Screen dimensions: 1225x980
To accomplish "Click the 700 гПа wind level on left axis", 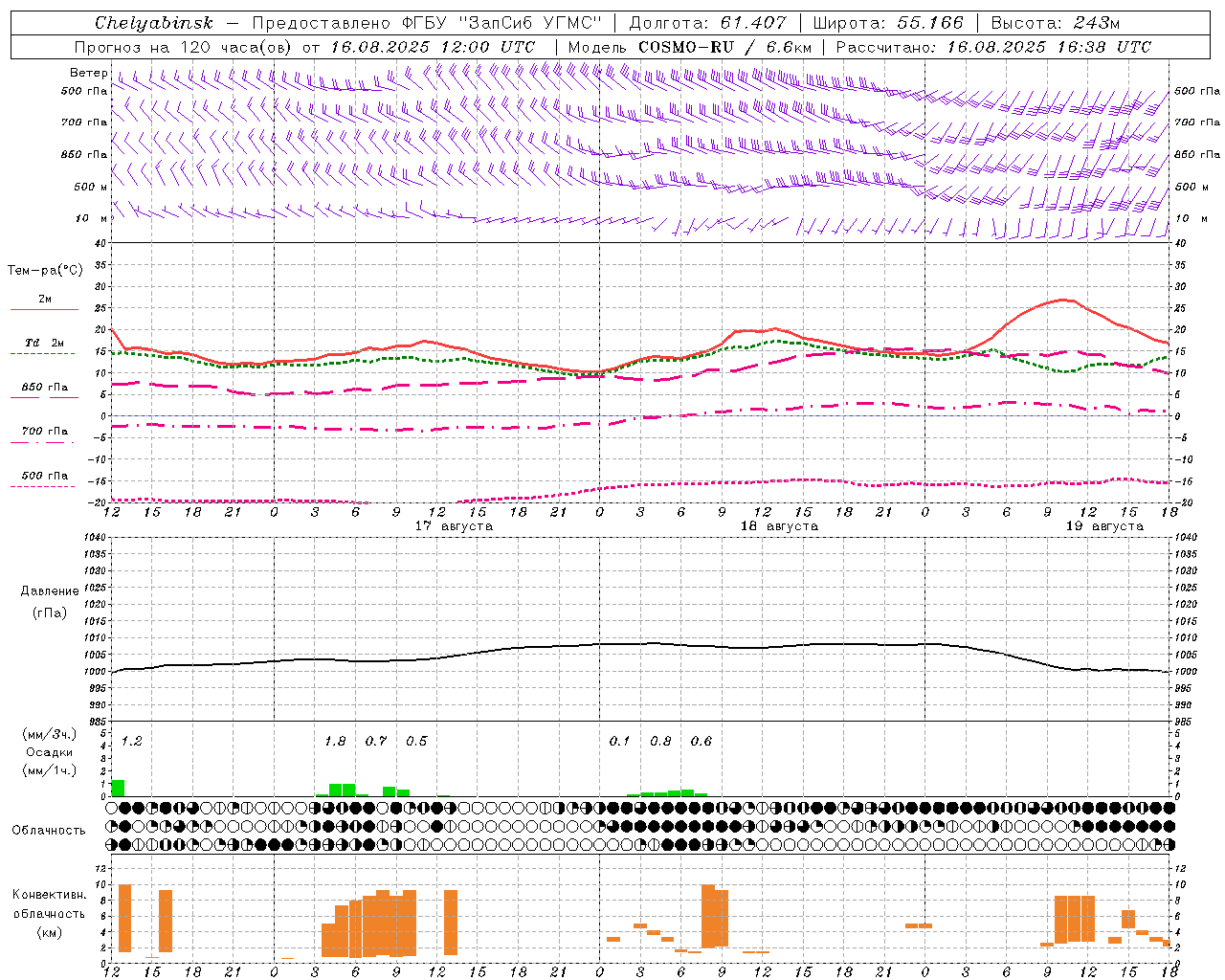I will 84,122.
